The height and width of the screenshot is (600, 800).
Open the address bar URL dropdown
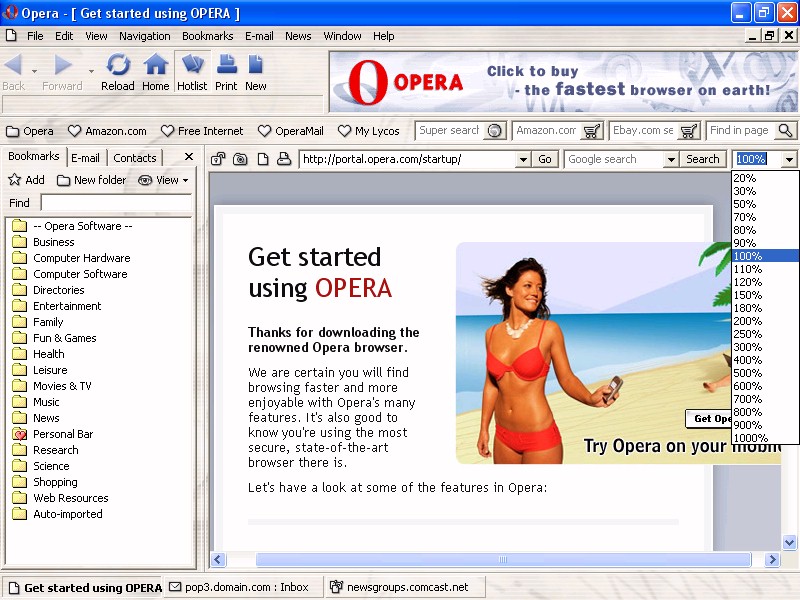click(523, 160)
